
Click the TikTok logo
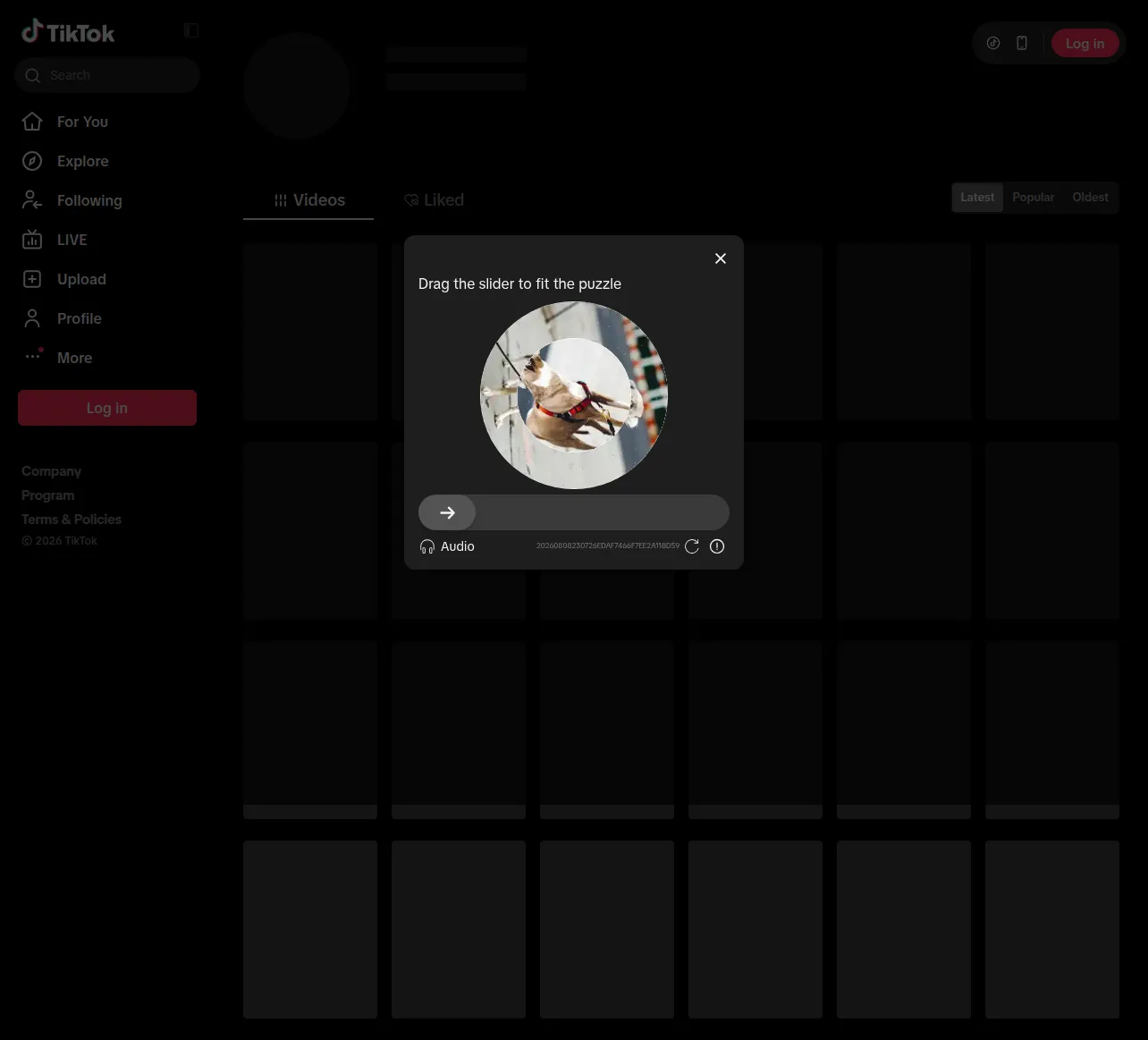pyautogui.click(x=68, y=32)
